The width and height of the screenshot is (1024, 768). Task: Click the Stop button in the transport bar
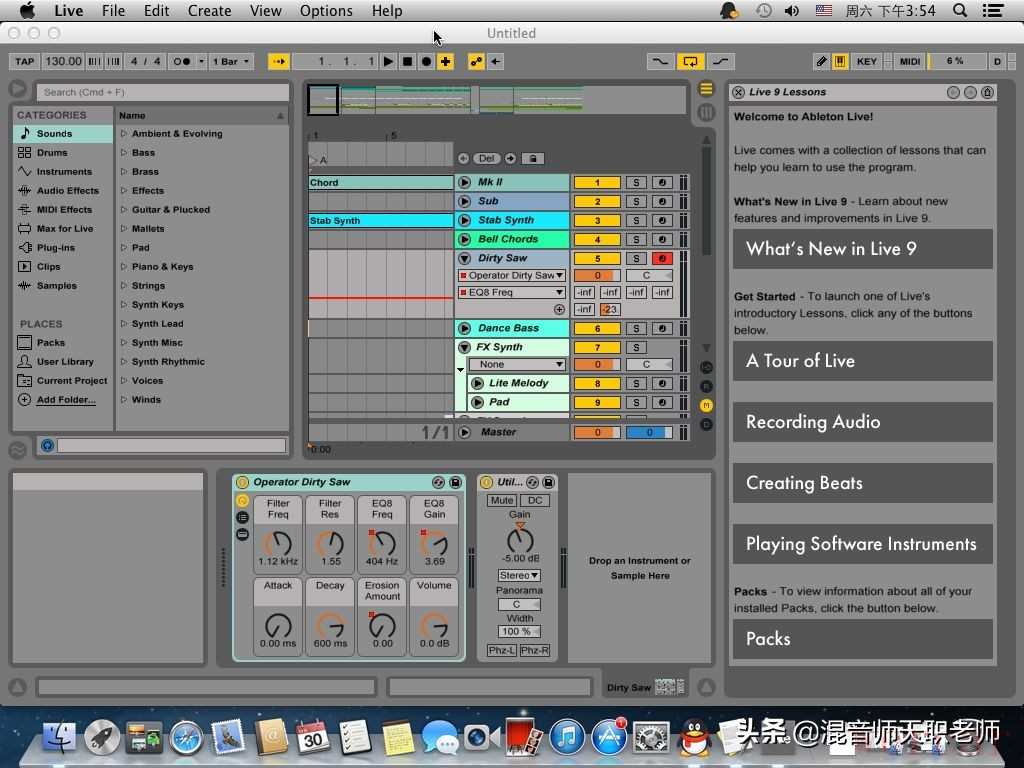[x=407, y=62]
